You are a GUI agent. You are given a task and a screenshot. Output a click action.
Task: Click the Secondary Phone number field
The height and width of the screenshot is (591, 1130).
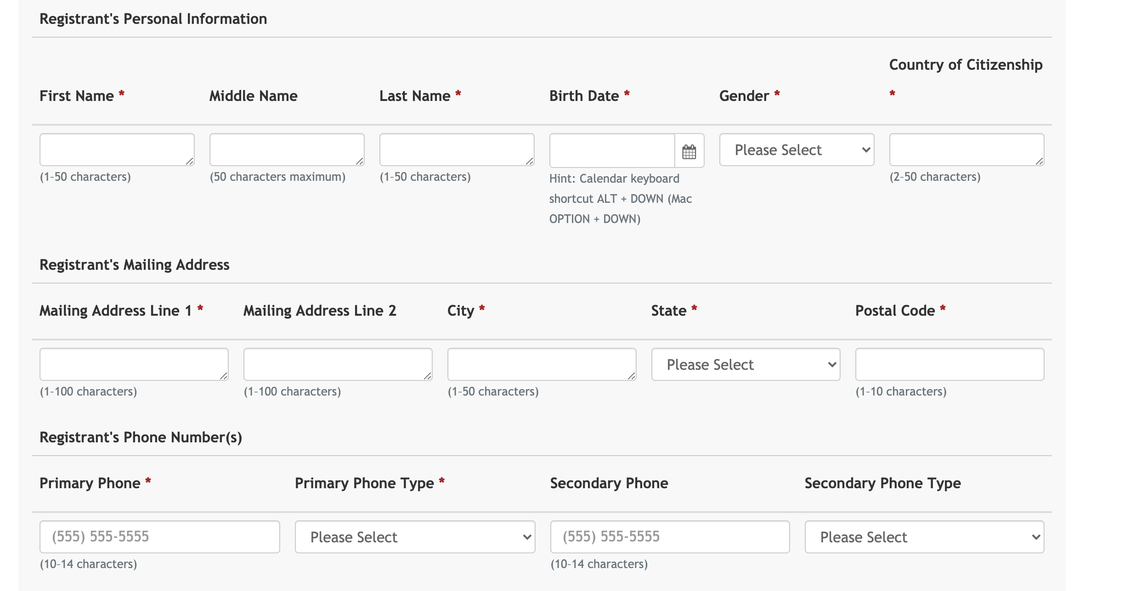tap(669, 537)
